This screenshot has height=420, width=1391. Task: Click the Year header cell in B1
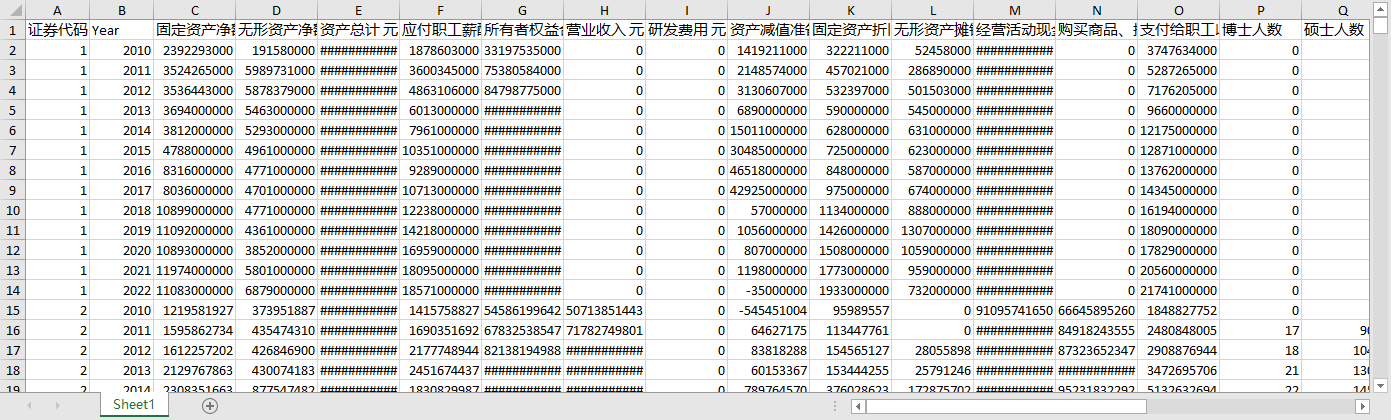point(121,30)
